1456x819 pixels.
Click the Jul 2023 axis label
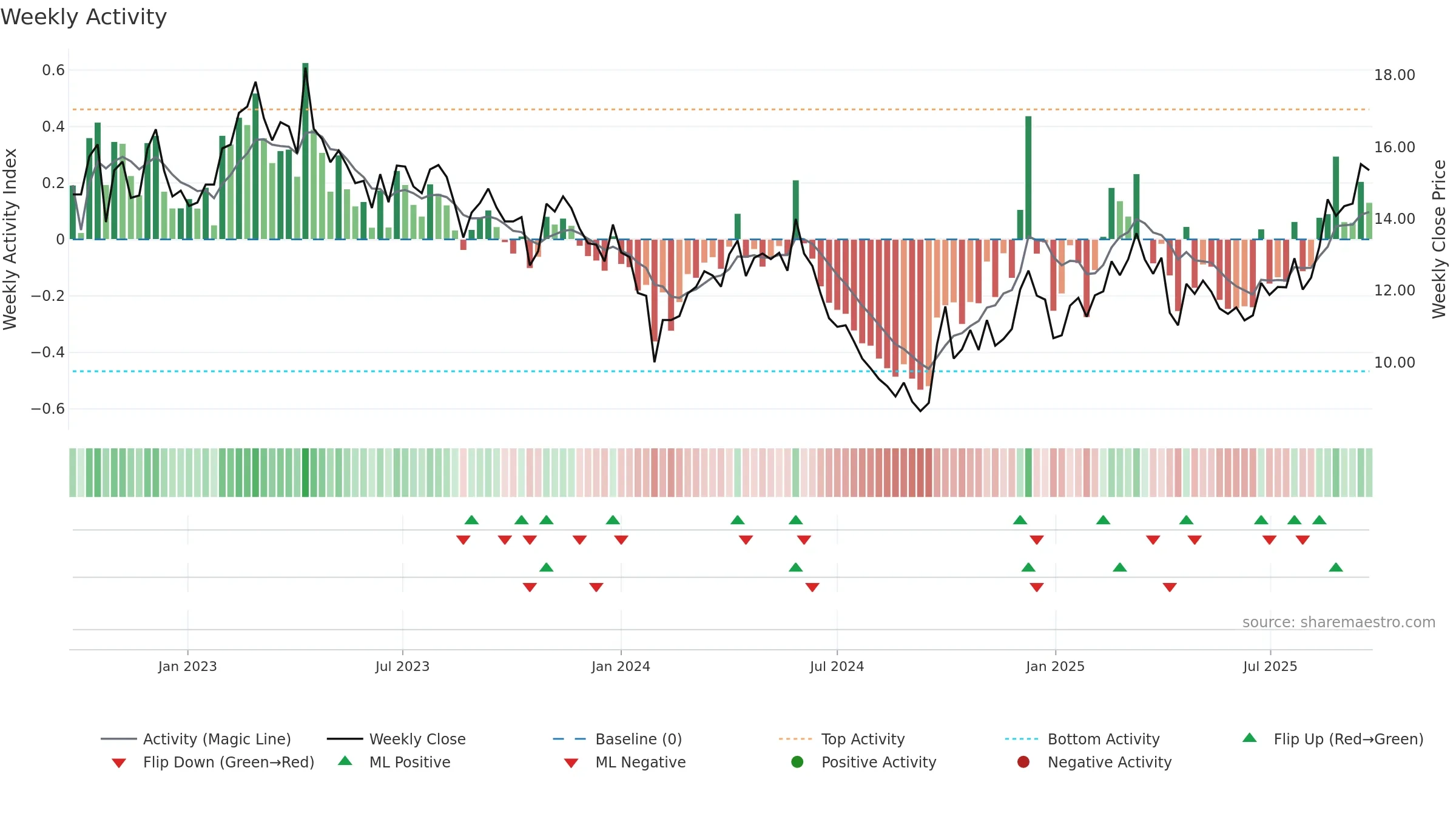pos(402,666)
